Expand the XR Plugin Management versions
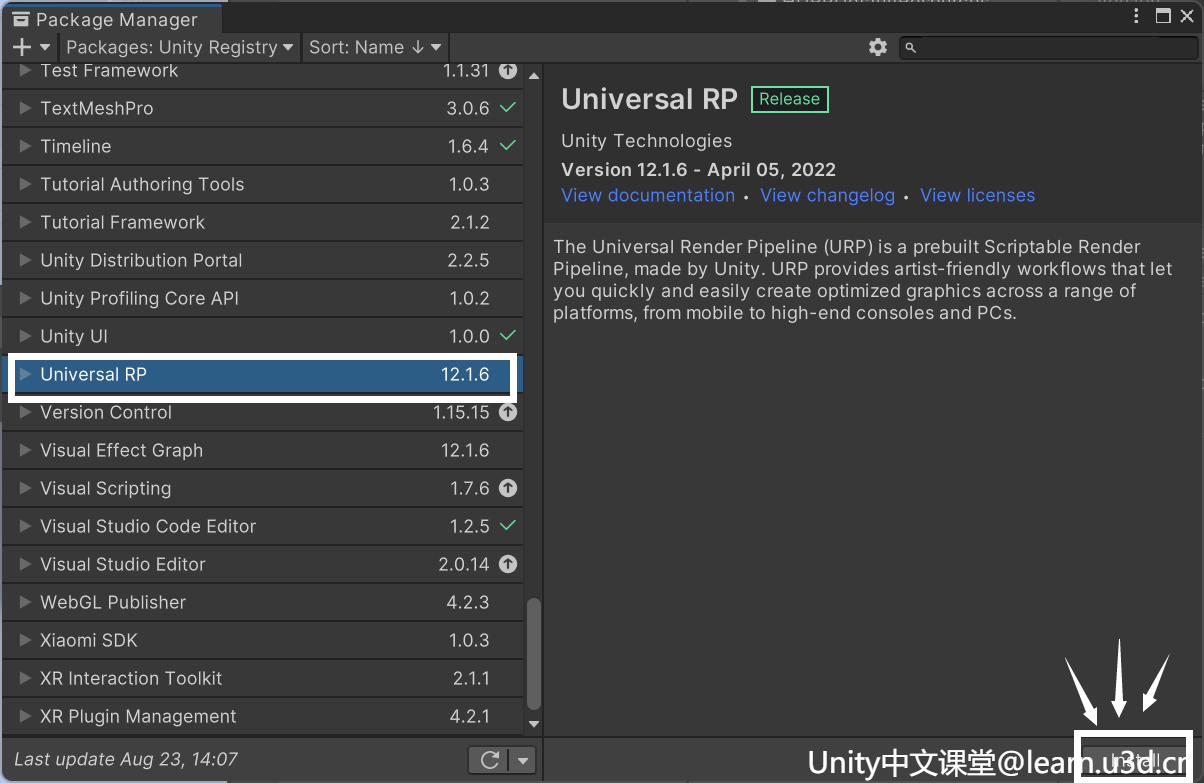Screen dimensions: 1204x783 pos(26,716)
